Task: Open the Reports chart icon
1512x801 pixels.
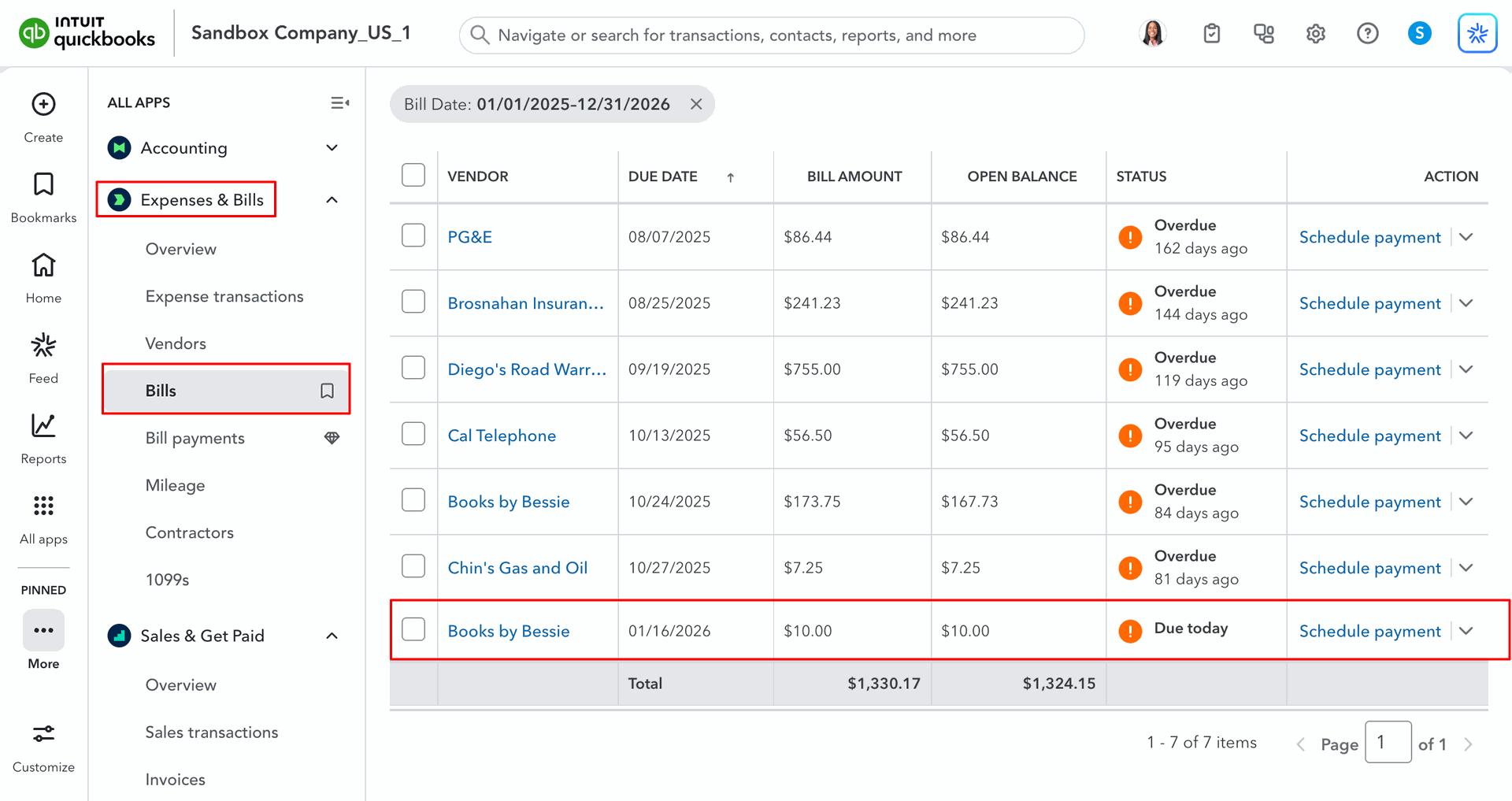Action: [43, 426]
